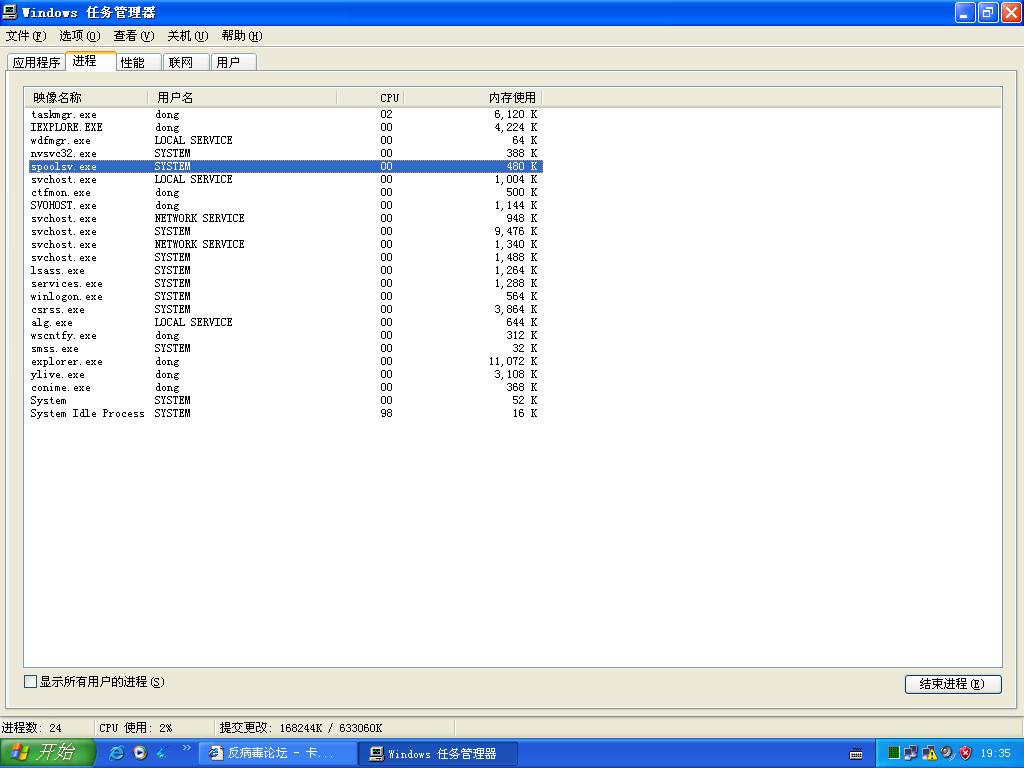Click Windows 任务管理器 taskbar button
Image resolution: width=1024 pixels, height=768 pixels.
tap(438, 754)
